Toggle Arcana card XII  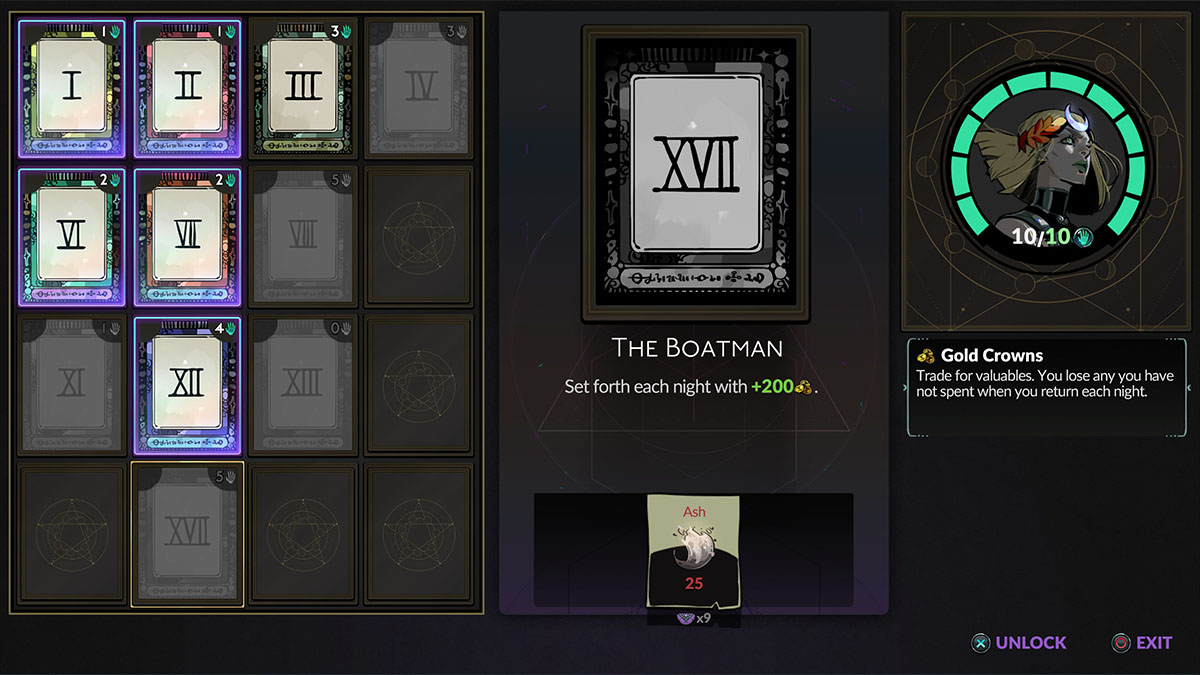click(187, 385)
